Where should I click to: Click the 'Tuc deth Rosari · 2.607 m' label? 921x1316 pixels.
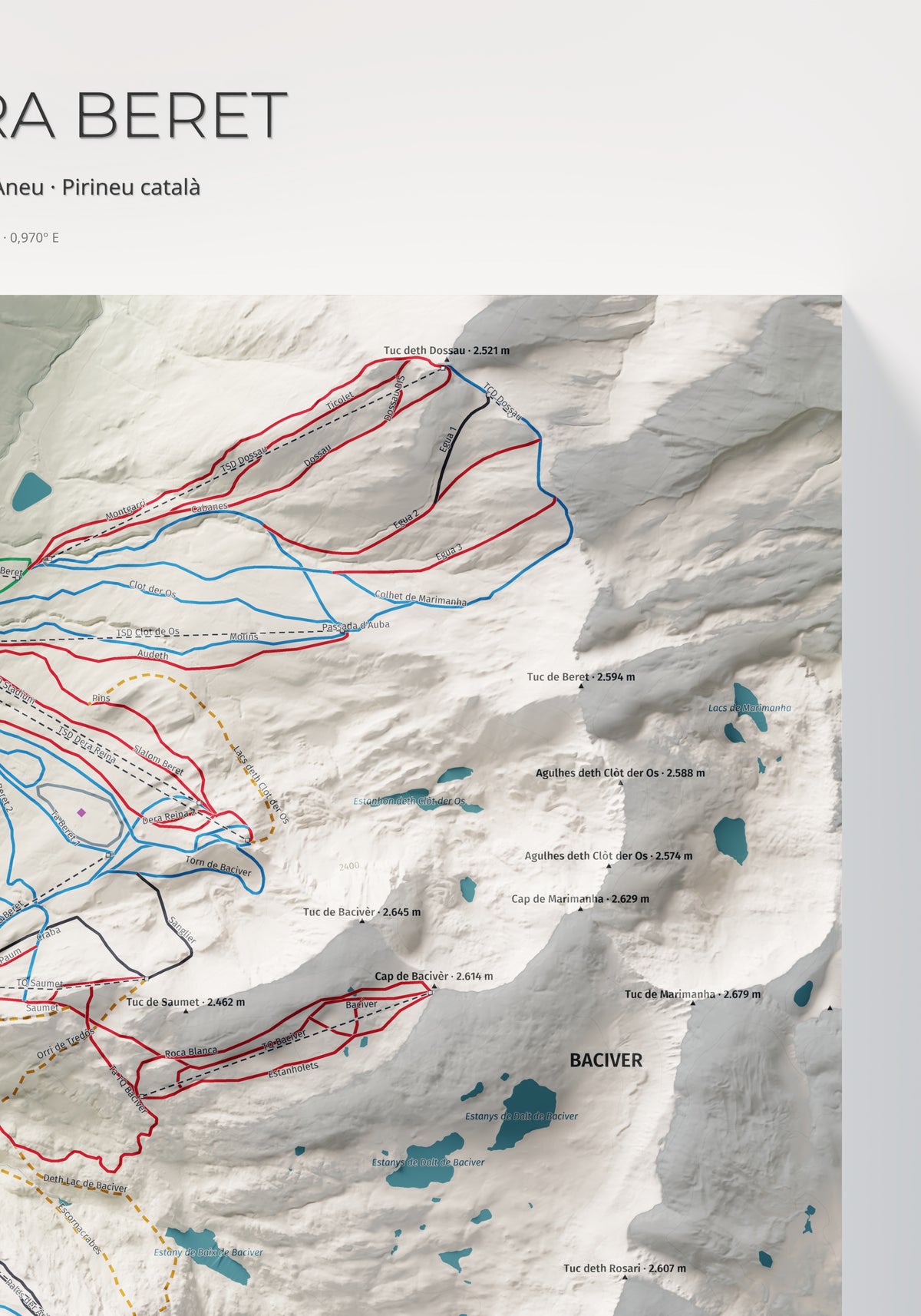click(625, 1268)
